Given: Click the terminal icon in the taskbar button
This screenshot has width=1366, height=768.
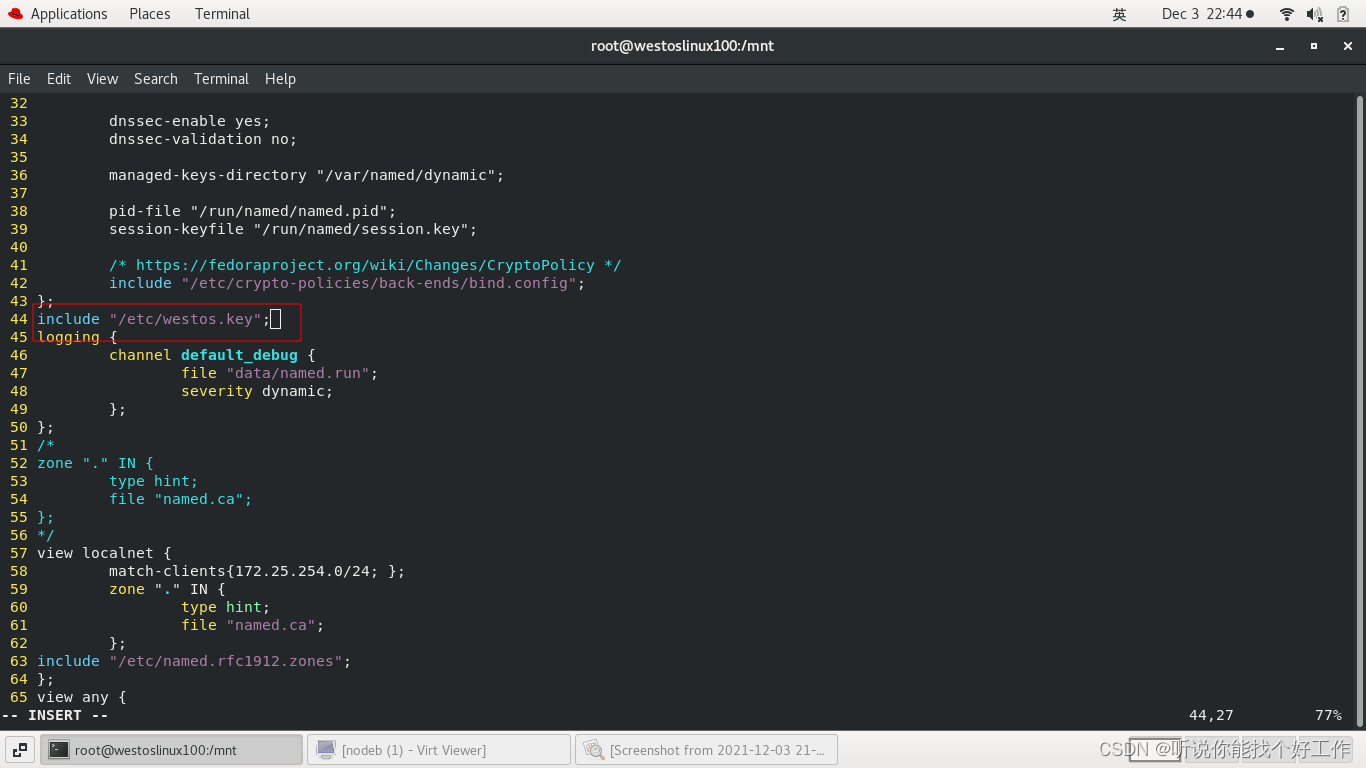Looking at the screenshot, I should (59, 750).
